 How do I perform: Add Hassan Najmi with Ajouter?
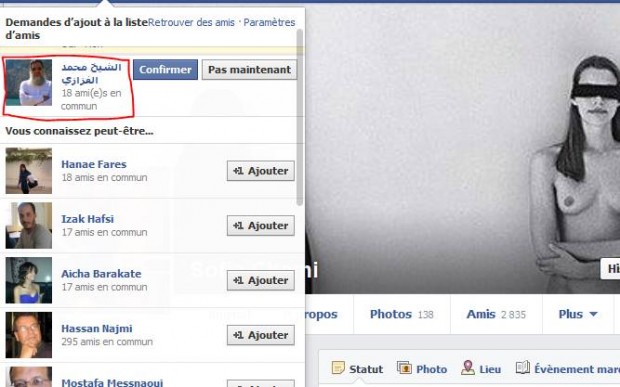click(x=261, y=335)
